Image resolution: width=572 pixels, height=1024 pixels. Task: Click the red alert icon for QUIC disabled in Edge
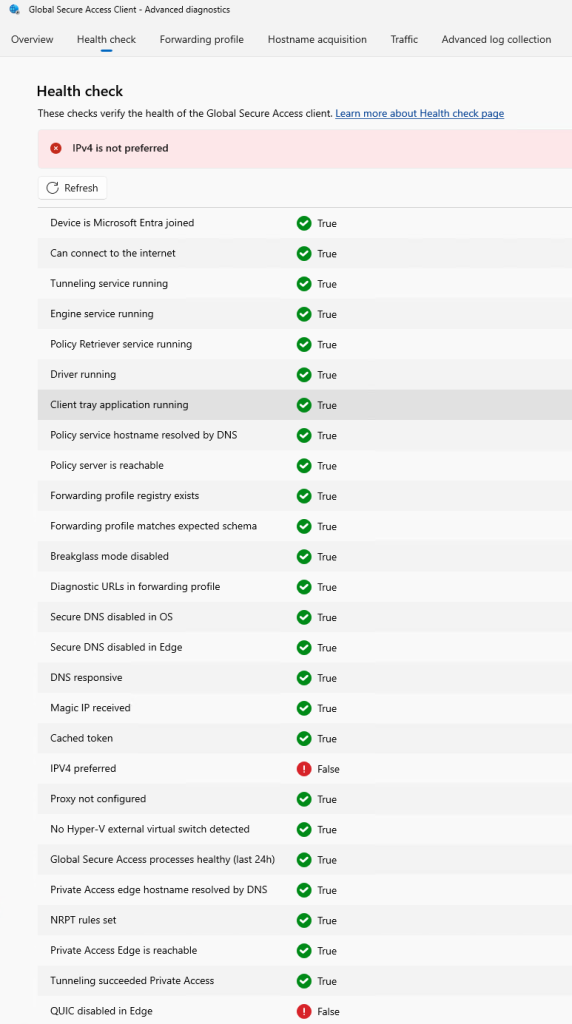point(304,1011)
